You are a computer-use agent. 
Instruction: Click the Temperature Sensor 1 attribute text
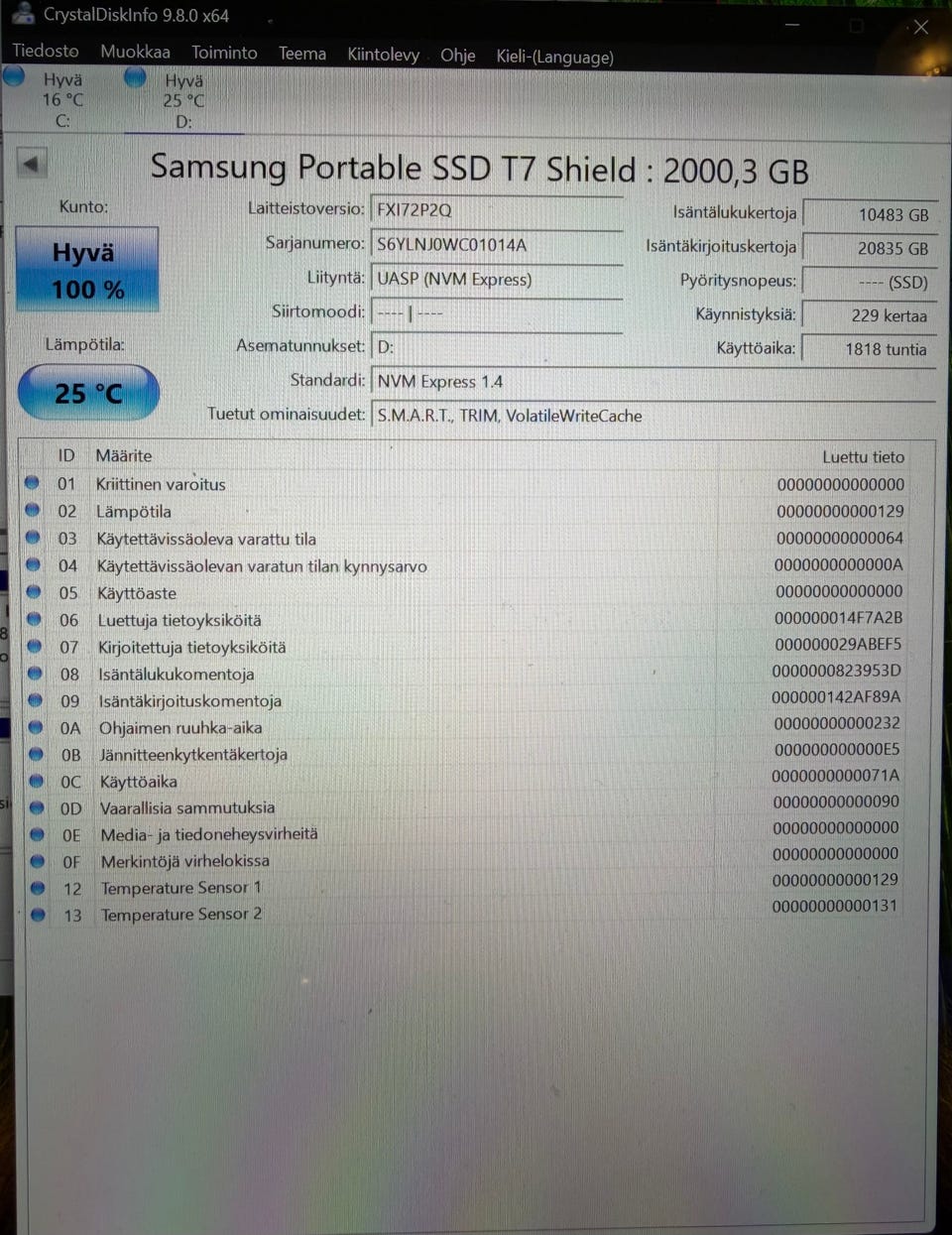click(181, 888)
